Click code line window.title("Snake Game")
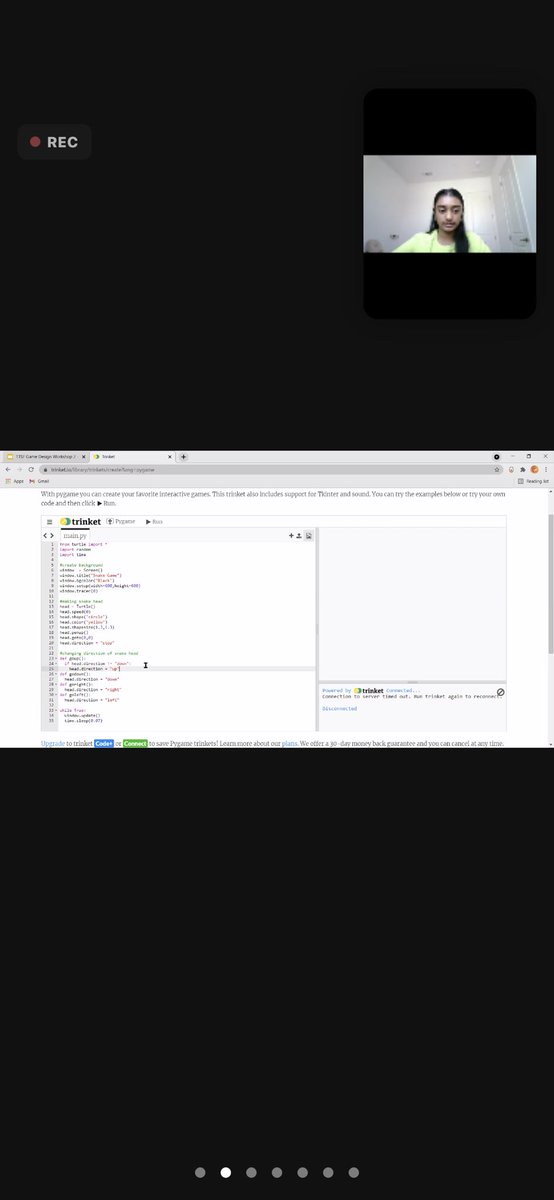Image resolution: width=554 pixels, height=1200 pixels. [90, 576]
